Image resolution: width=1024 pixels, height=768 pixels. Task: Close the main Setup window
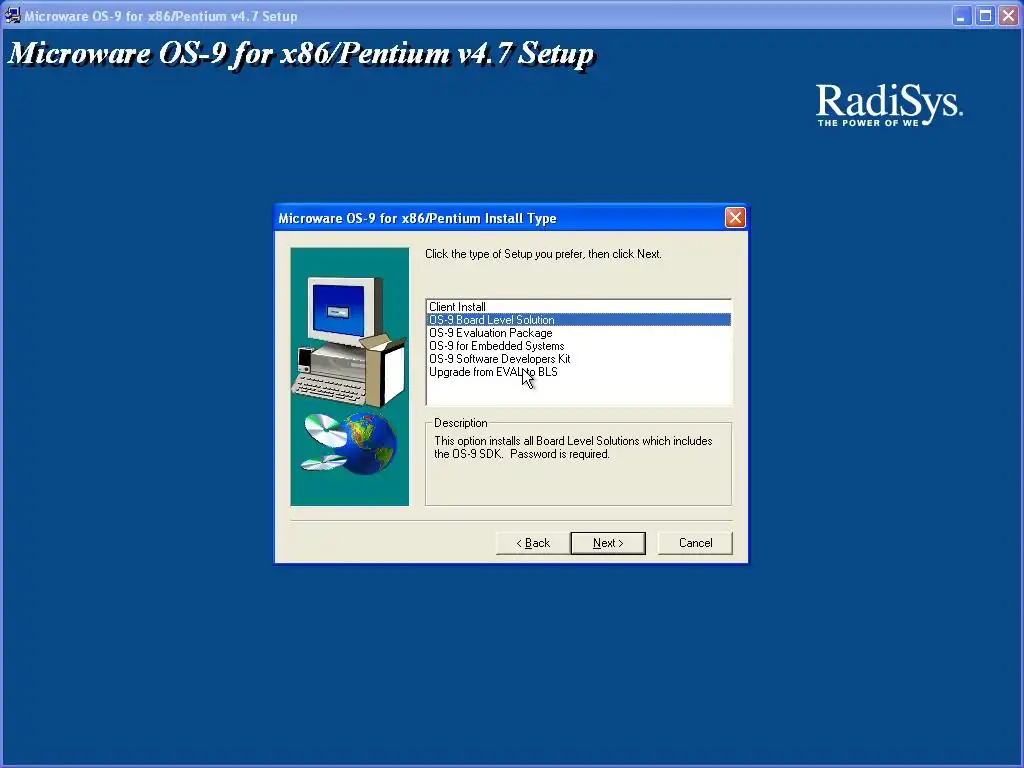click(1008, 16)
